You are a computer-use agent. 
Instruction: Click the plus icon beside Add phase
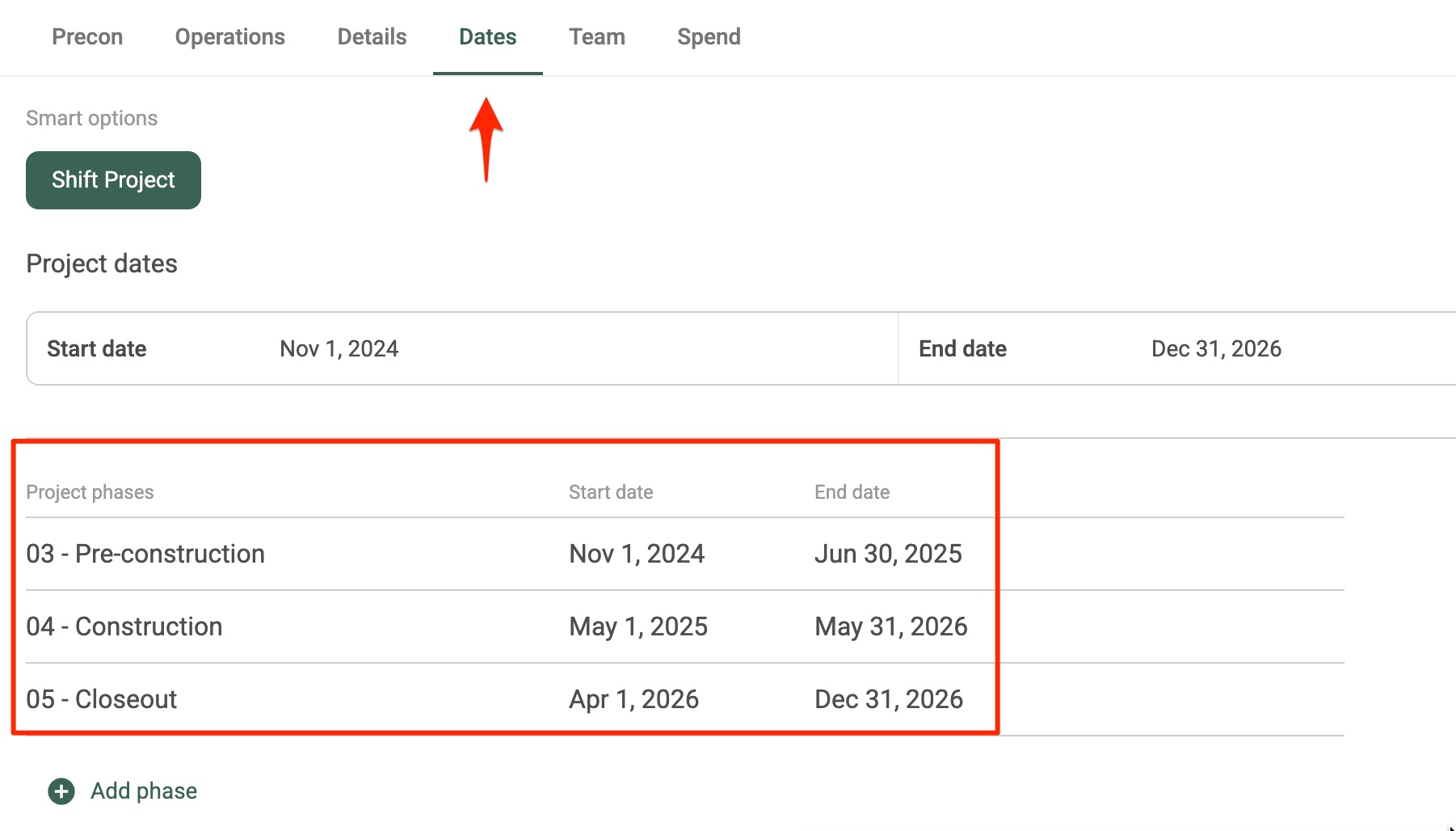pos(61,791)
